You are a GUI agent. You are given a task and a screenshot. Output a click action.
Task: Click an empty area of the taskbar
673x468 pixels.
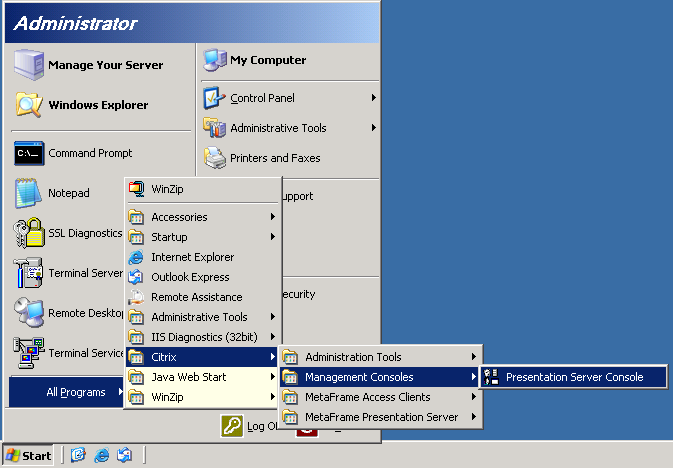click(408, 455)
